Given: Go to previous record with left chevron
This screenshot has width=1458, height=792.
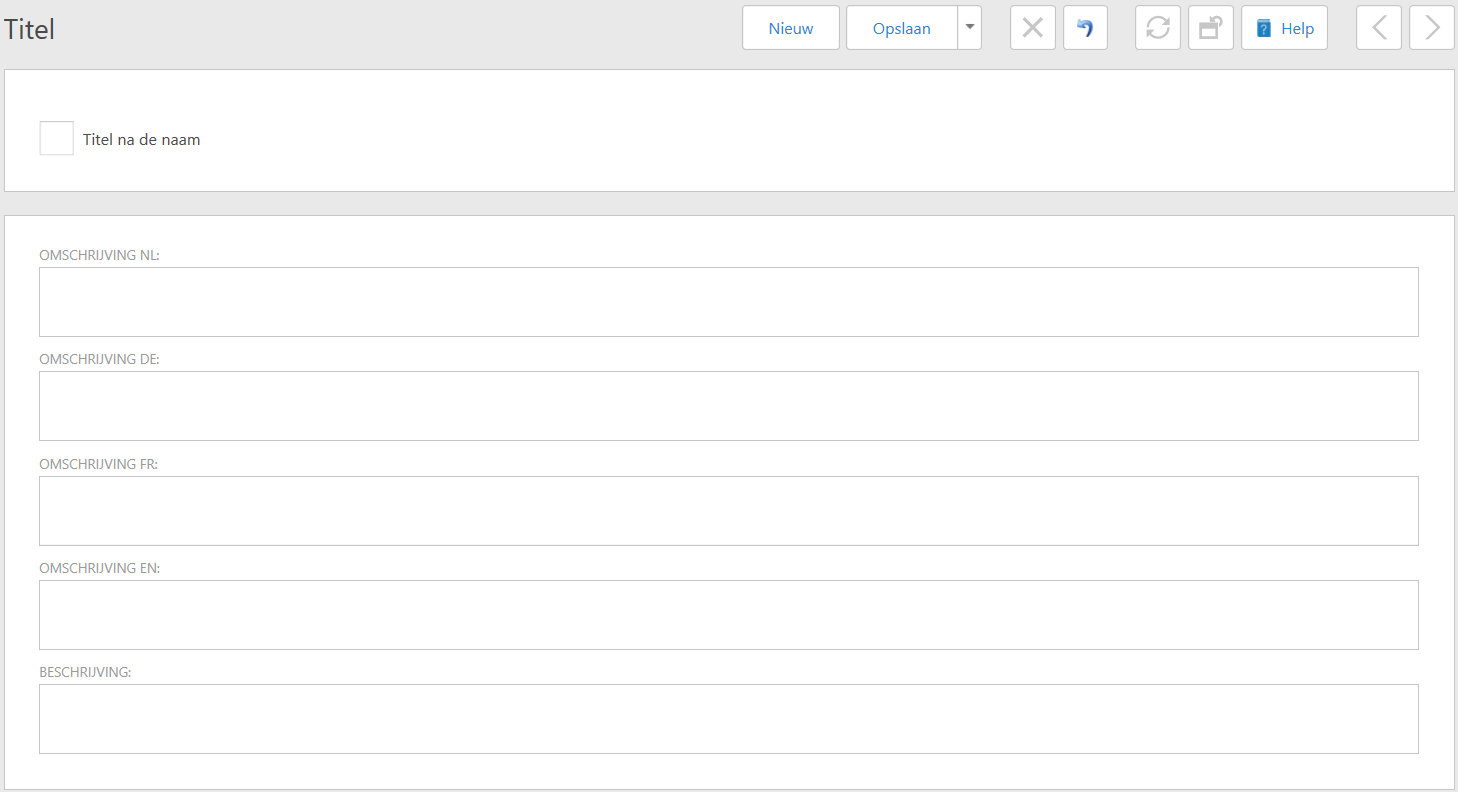Looking at the screenshot, I should click(x=1379, y=28).
